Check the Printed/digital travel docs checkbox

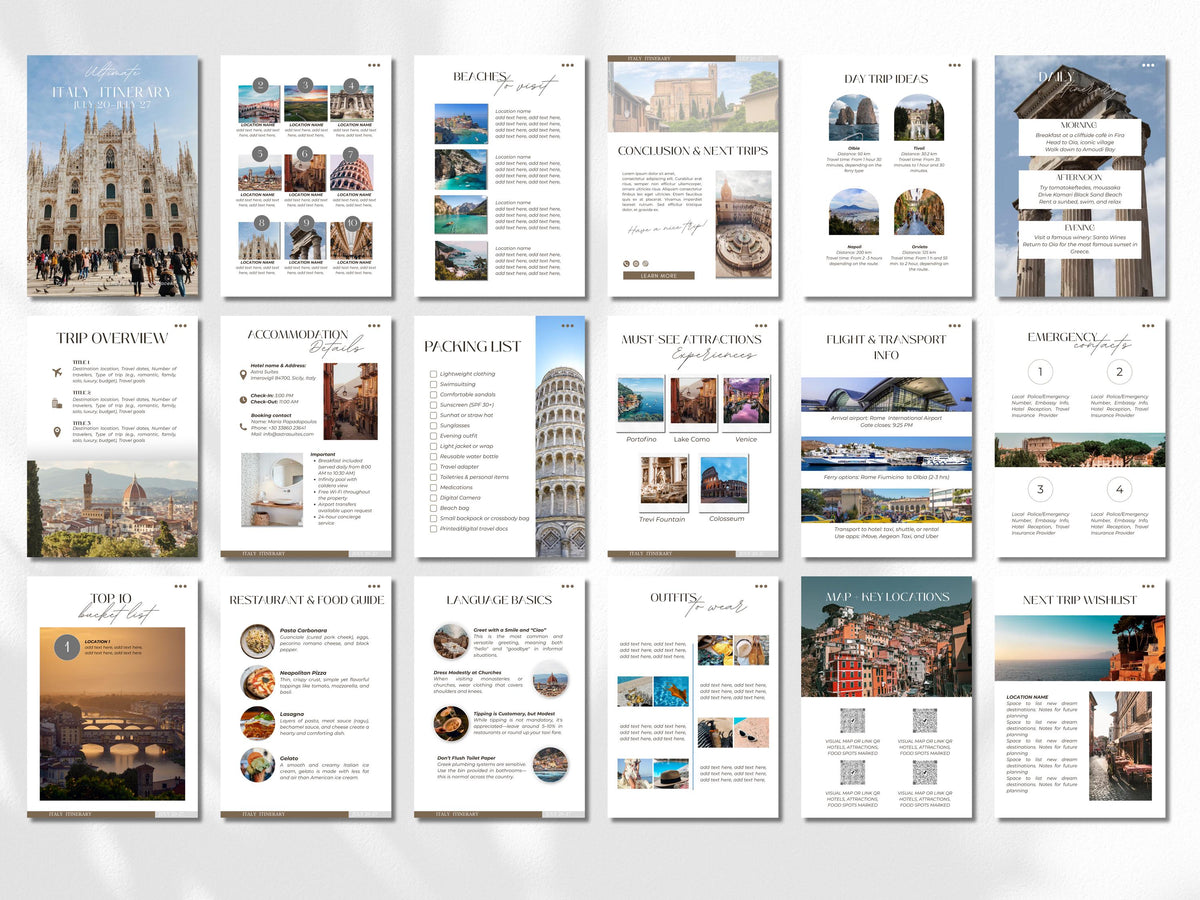click(x=433, y=528)
